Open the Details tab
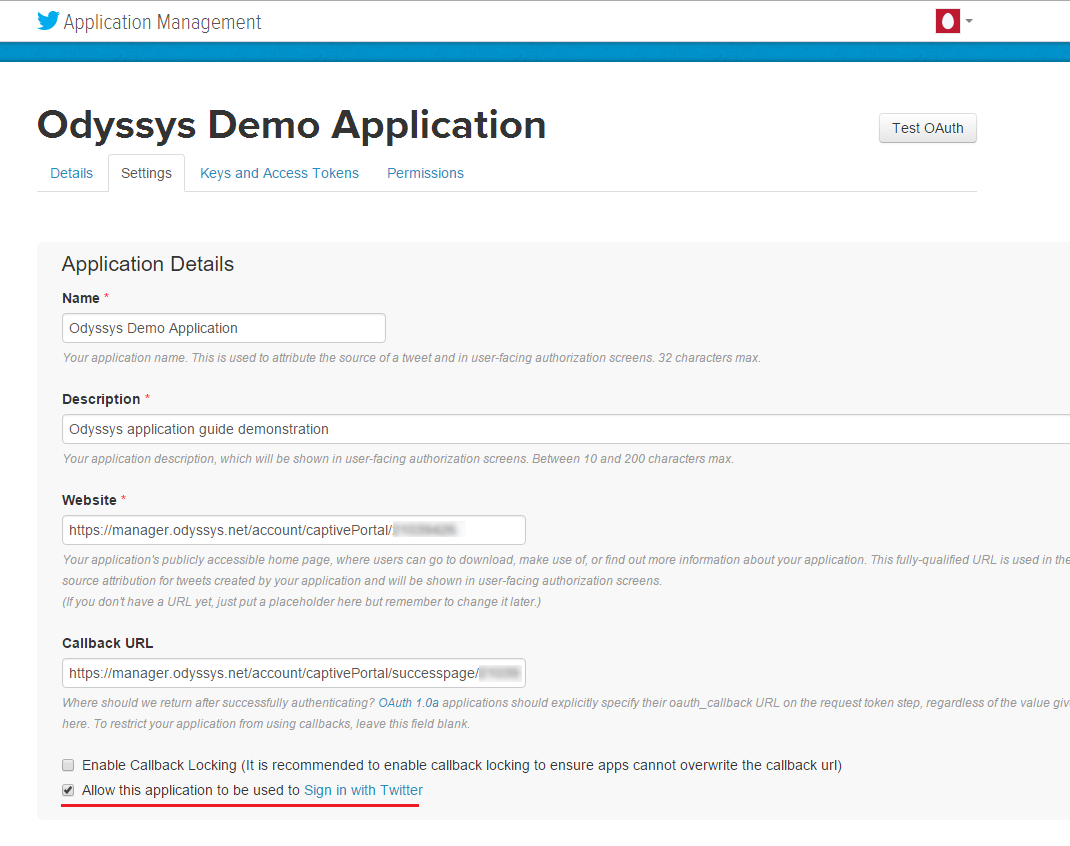This screenshot has height=846, width=1070. coord(72,173)
